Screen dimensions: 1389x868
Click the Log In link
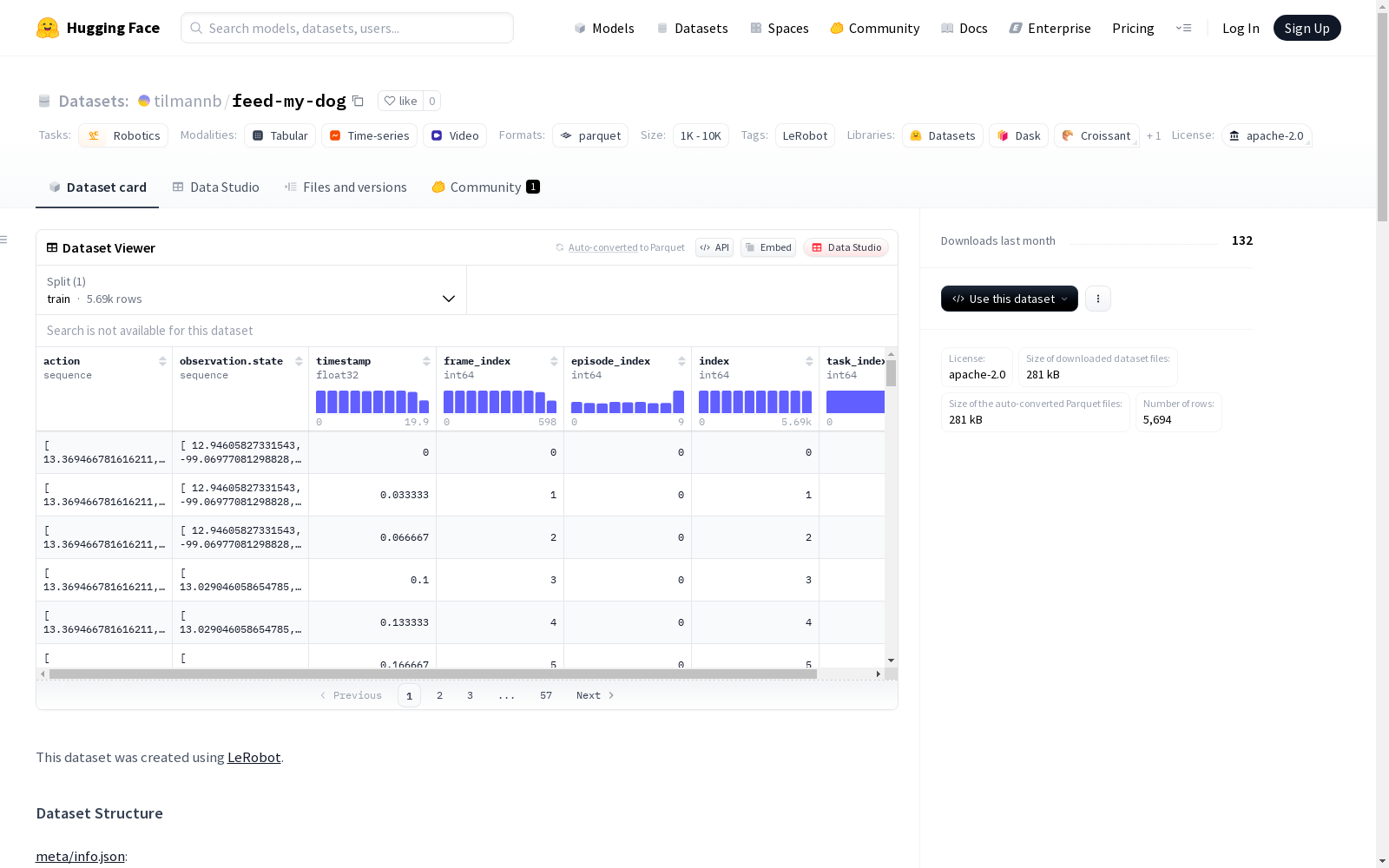1241,28
